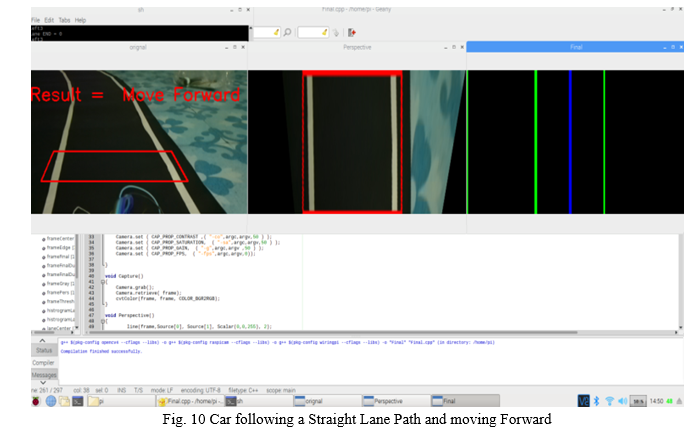Click 'filetype: C++' in status bar
The height and width of the screenshot is (434, 698).
point(243,390)
